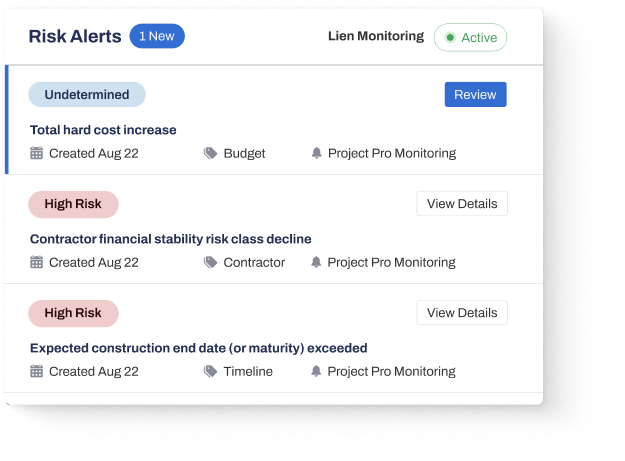Toggle the Lien Monitoring Active status pill

(x=470, y=37)
